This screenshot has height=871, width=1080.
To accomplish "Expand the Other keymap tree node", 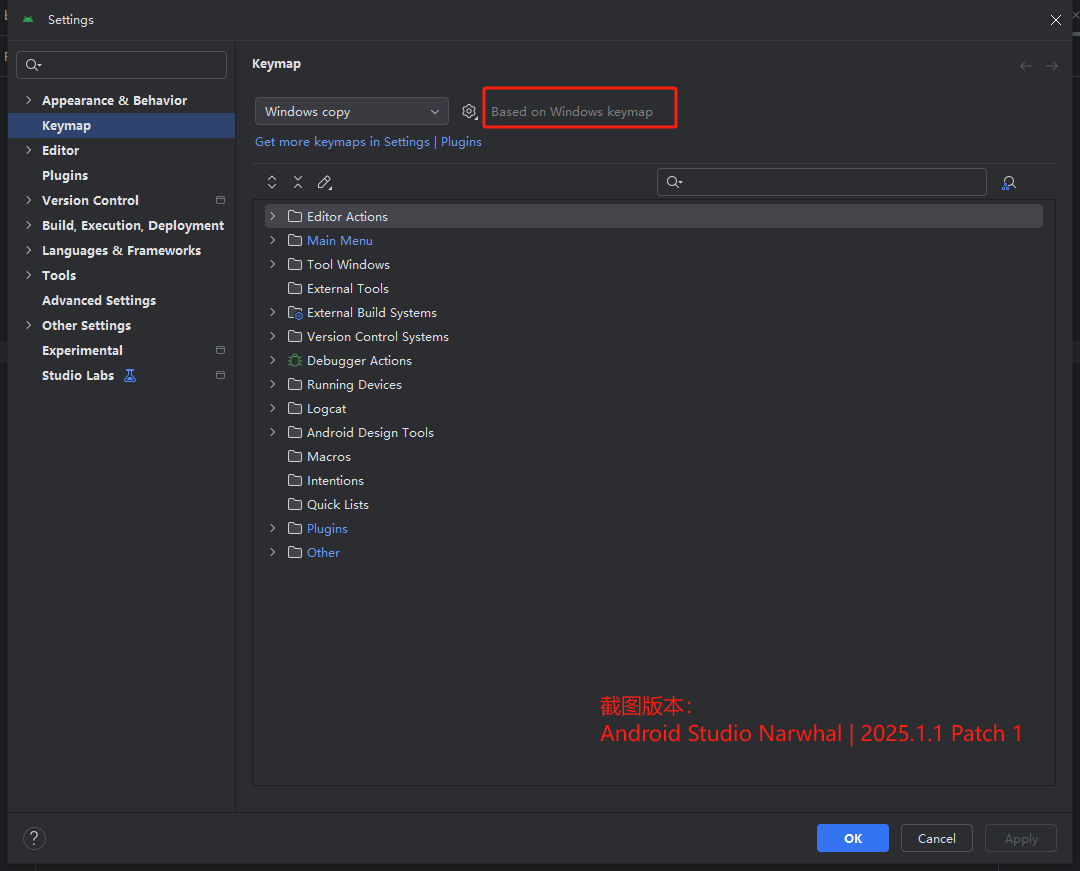I will (273, 552).
